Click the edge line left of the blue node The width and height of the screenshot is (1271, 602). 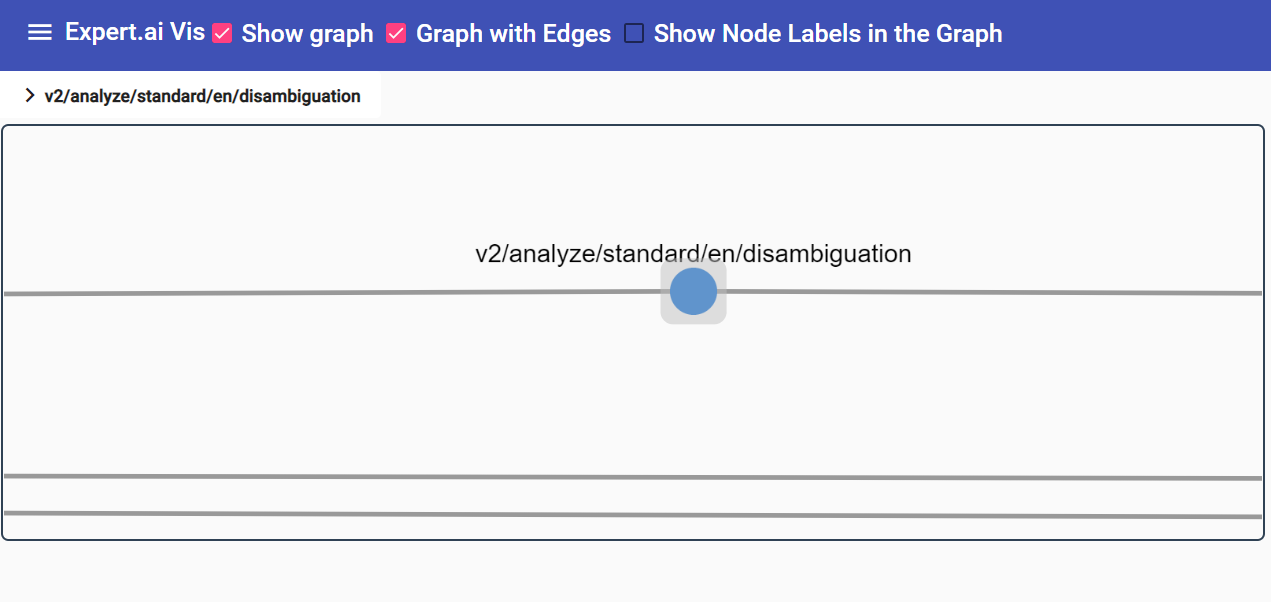click(x=332, y=293)
